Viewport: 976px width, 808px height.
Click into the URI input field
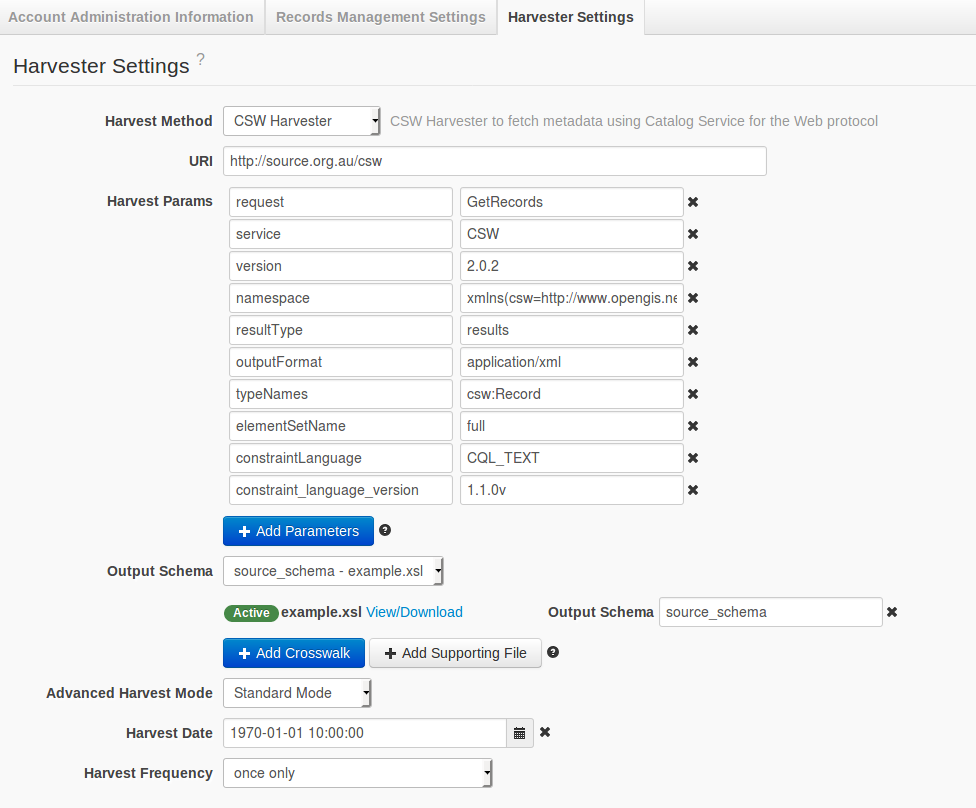(494, 161)
